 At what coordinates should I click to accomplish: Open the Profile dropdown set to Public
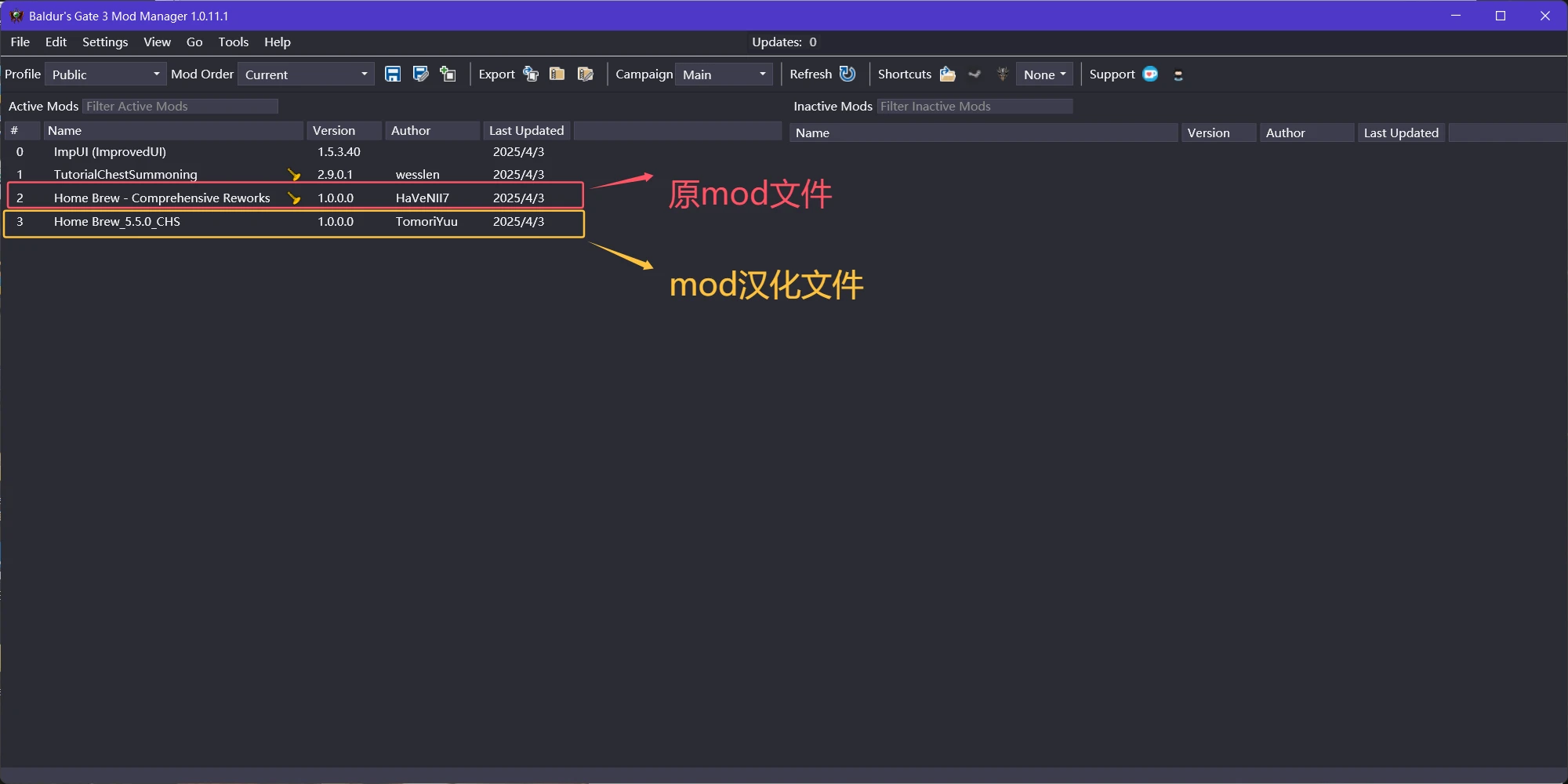tap(106, 74)
